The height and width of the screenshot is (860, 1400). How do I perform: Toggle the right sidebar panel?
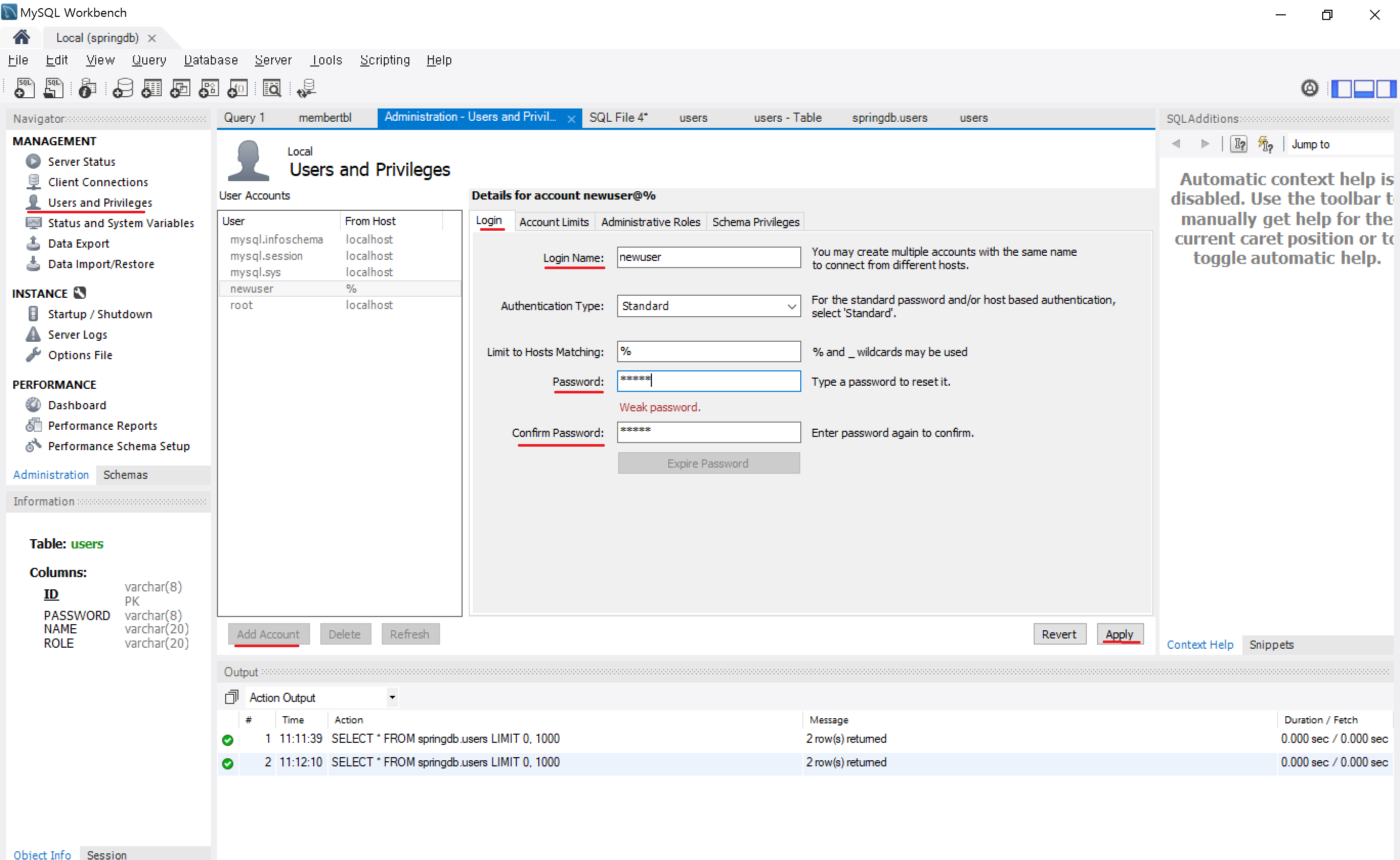(1385, 88)
